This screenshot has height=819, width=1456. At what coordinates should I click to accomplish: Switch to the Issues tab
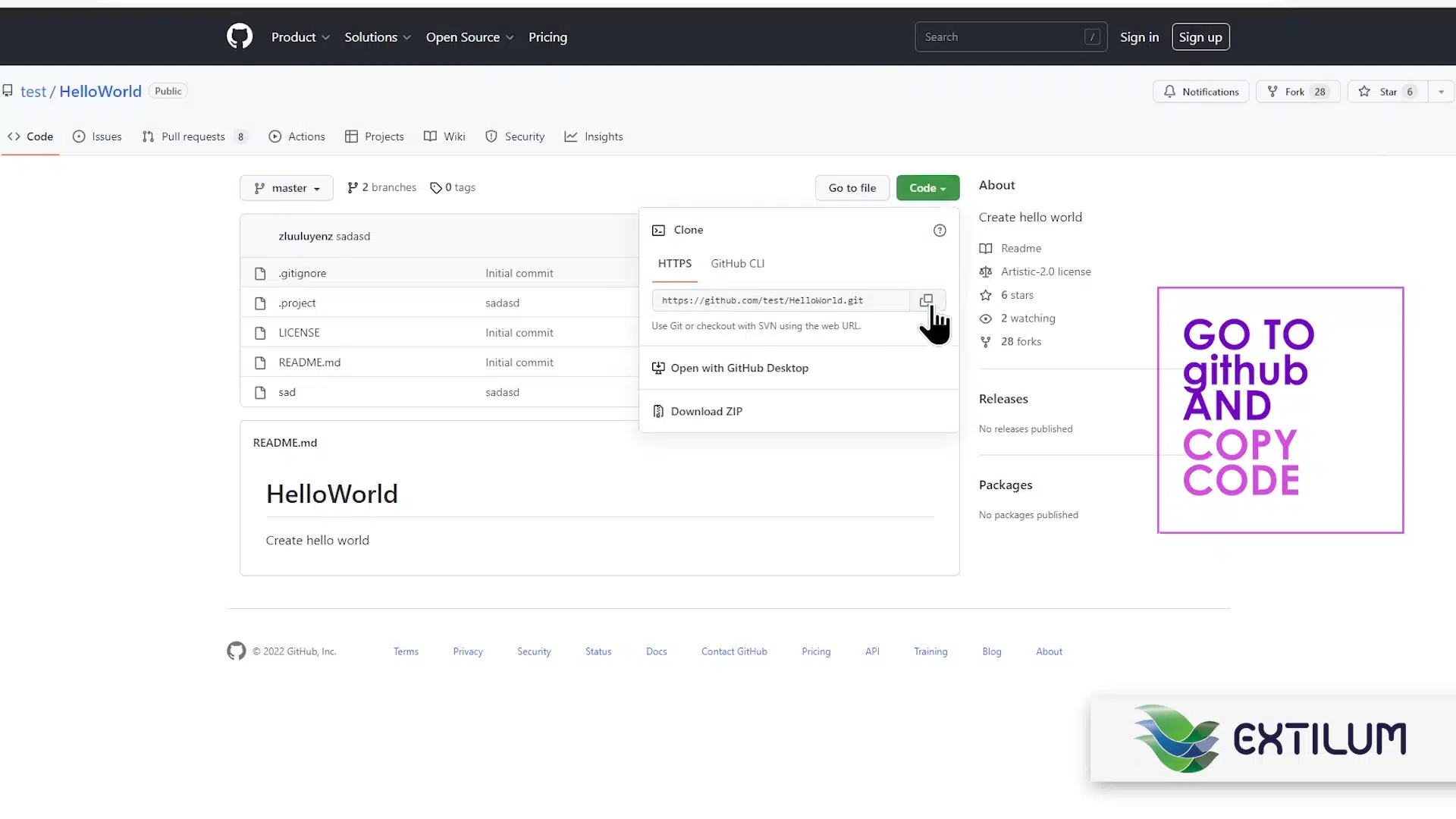click(x=97, y=136)
